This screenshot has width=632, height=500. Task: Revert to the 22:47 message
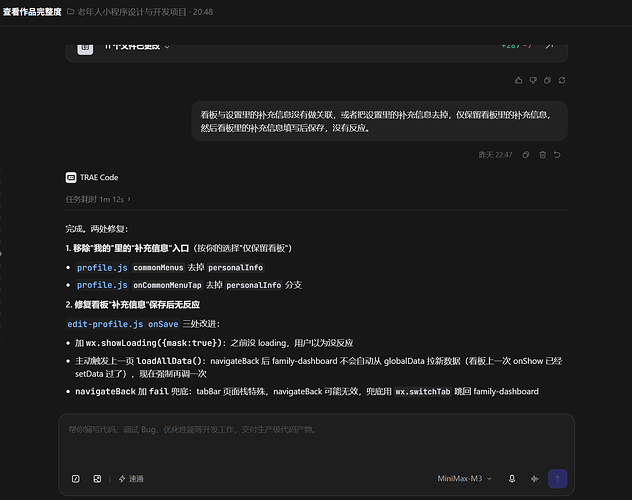pos(557,155)
